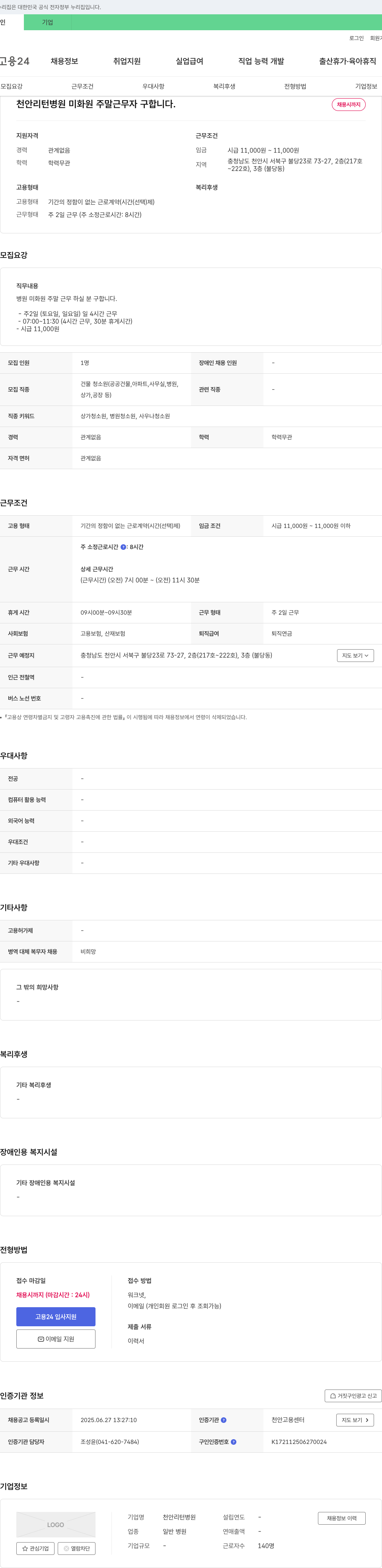Open 지도 보기 next to 천안고용센터
Image resolution: width=382 pixels, height=1568 pixels.
(x=355, y=1419)
